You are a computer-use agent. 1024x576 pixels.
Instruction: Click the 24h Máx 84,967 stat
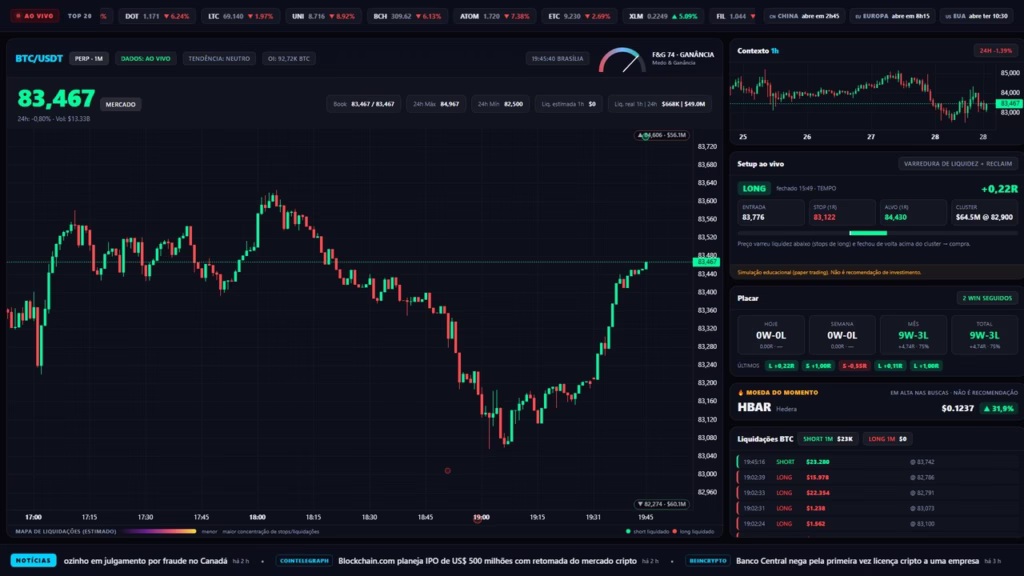(436, 104)
